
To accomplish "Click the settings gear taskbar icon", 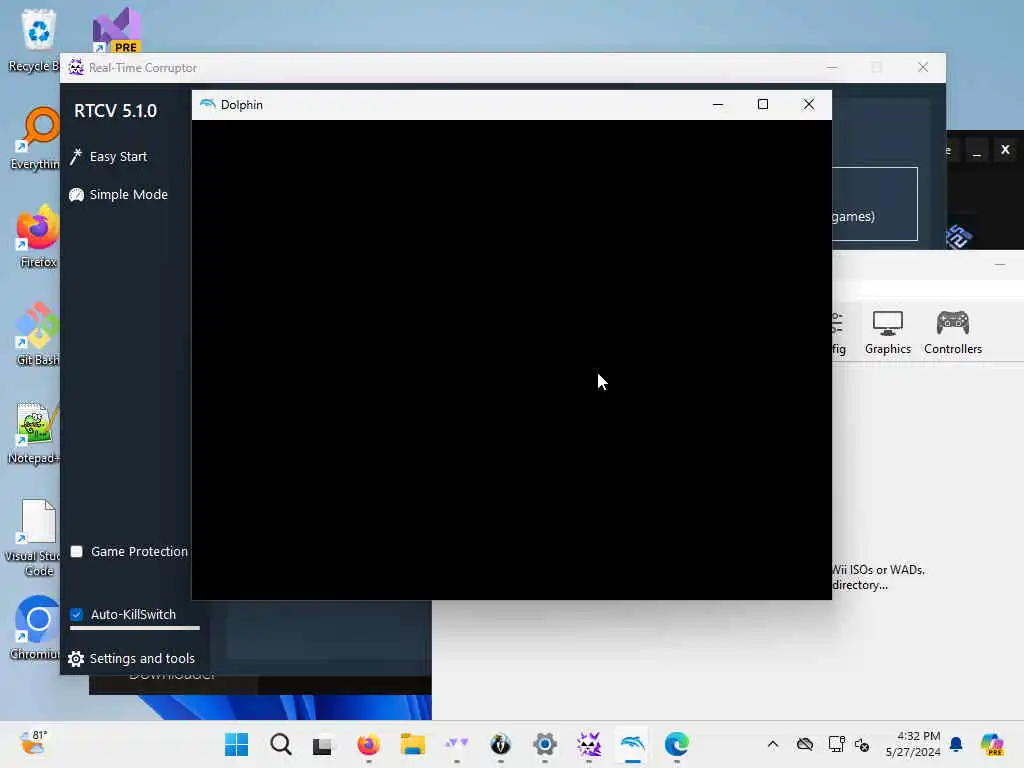I will pos(545,744).
